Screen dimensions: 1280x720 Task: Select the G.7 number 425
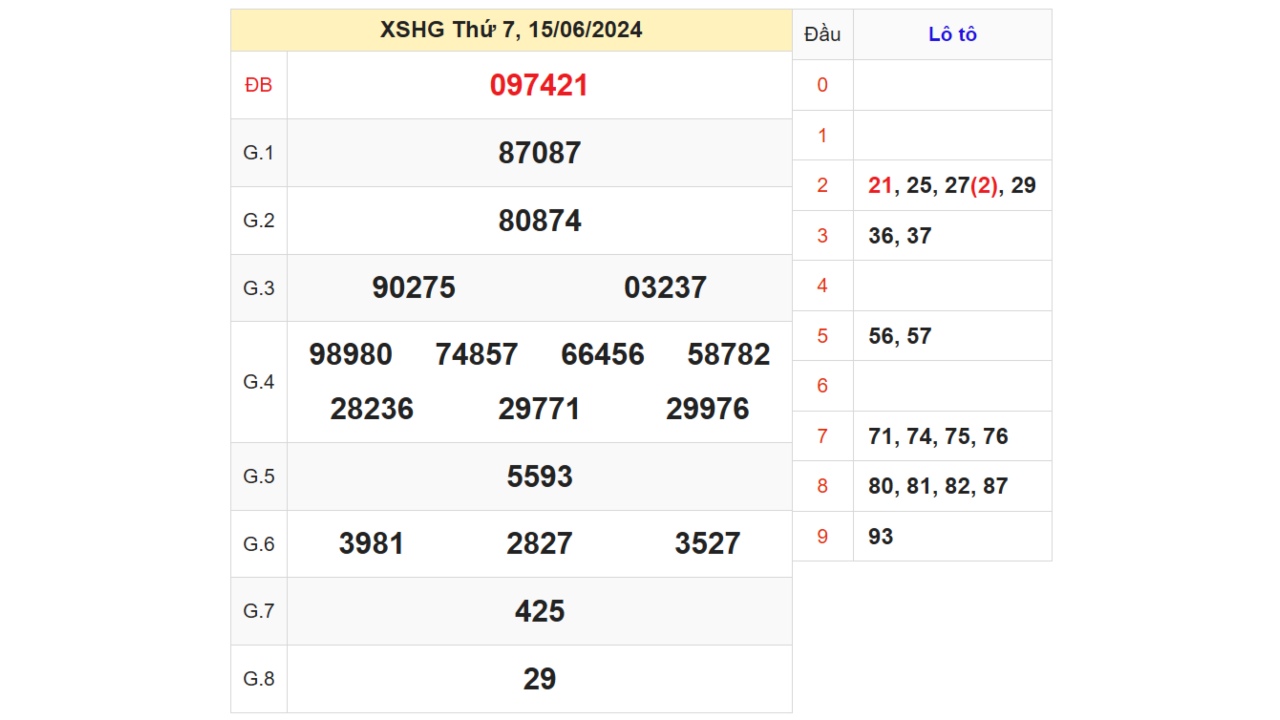point(539,611)
